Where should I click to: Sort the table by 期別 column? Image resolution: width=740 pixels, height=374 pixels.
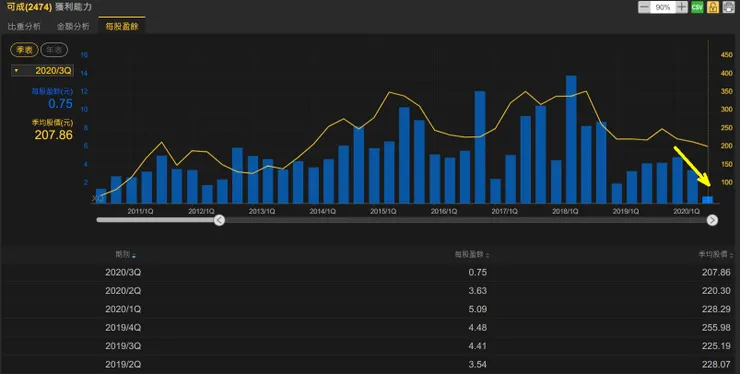126,255
